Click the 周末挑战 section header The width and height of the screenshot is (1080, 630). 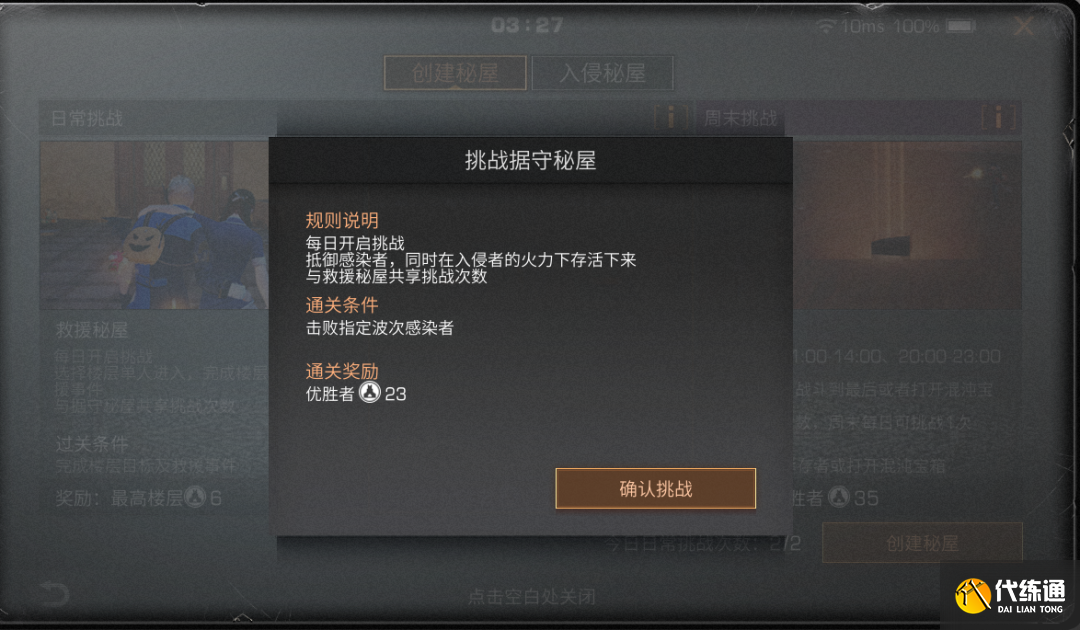coord(740,118)
